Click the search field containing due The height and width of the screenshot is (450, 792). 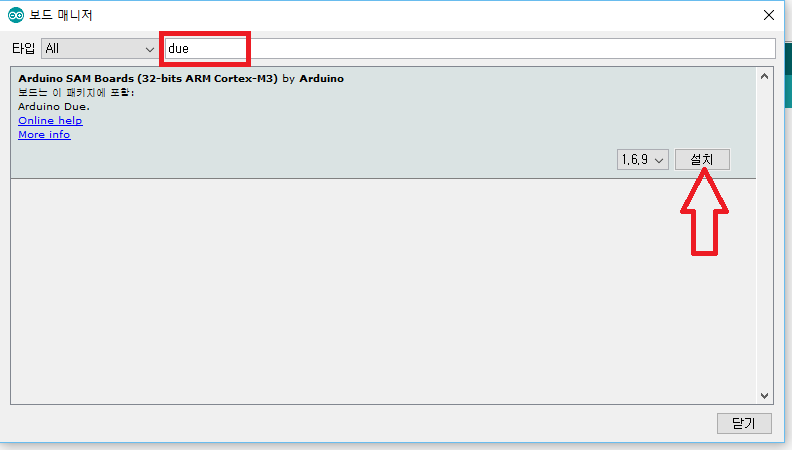(470, 48)
